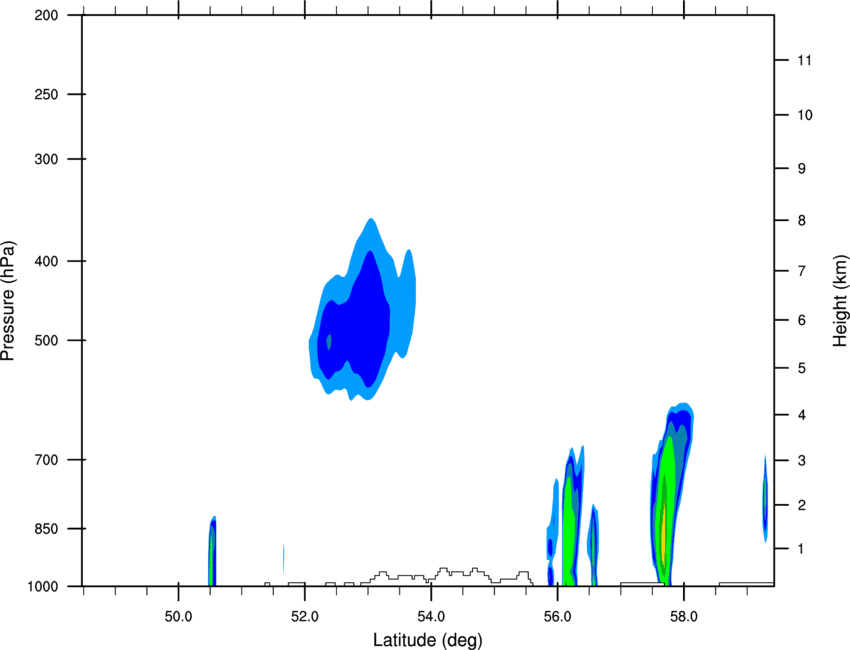Image resolution: width=850 pixels, height=650 pixels.
Task: Click the 10 km height tick label
Action: click(805, 115)
